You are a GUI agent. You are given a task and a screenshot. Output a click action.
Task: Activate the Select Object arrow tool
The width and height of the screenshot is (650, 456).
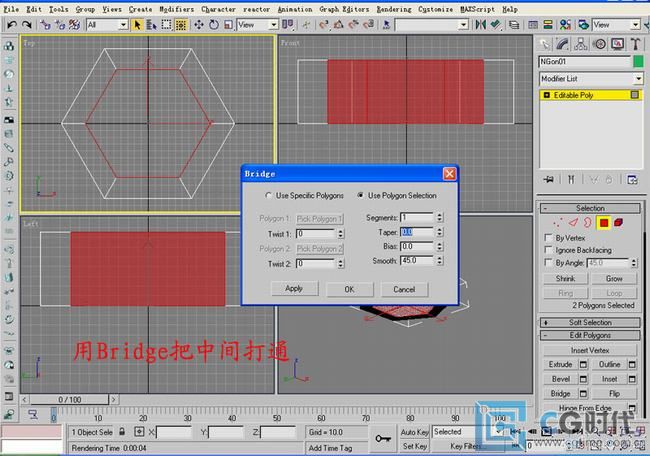click(x=137, y=25)
